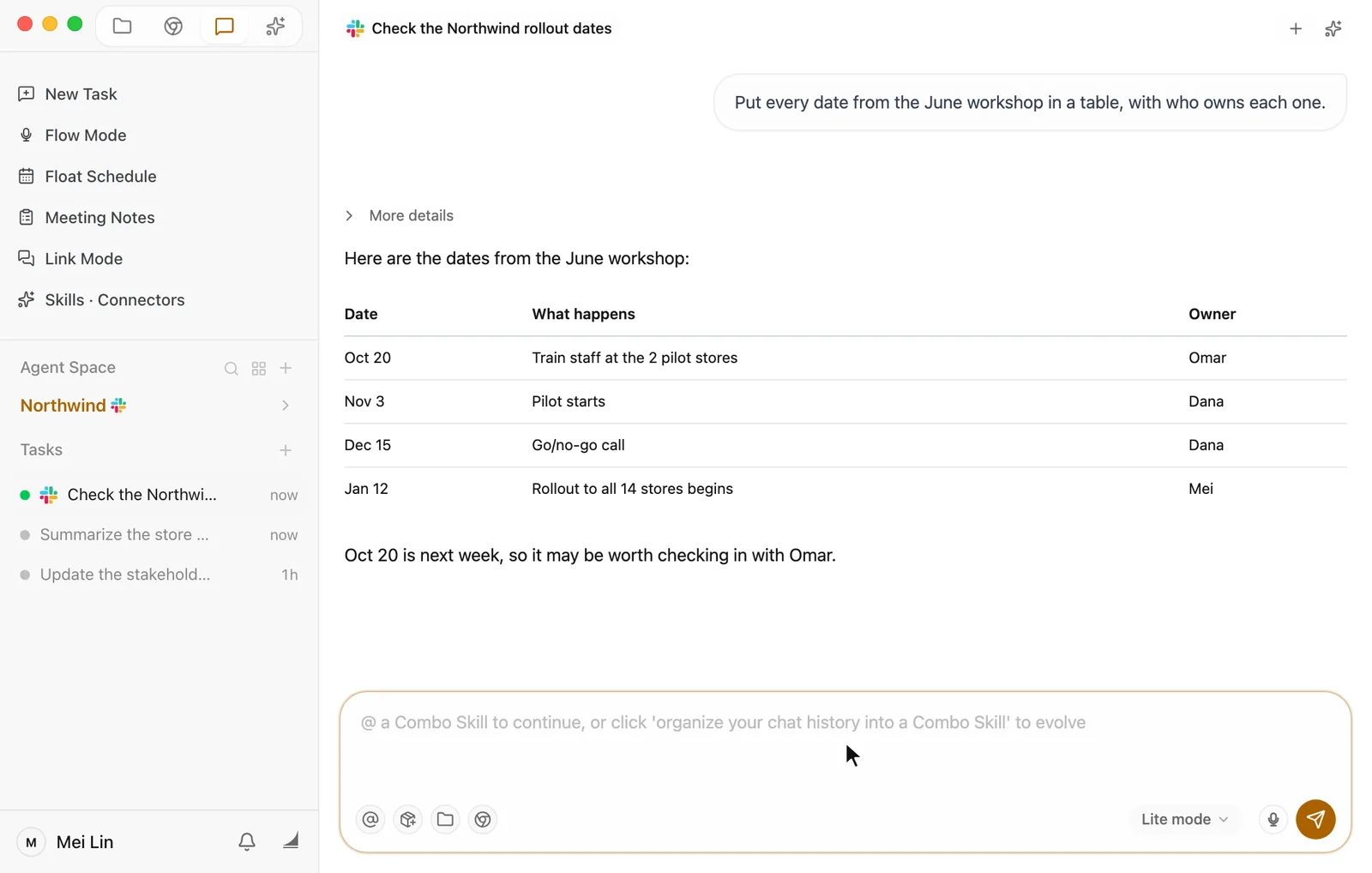Open task 'Summarize the store ...'
The image size is (1372, 873).
[159, 535]
